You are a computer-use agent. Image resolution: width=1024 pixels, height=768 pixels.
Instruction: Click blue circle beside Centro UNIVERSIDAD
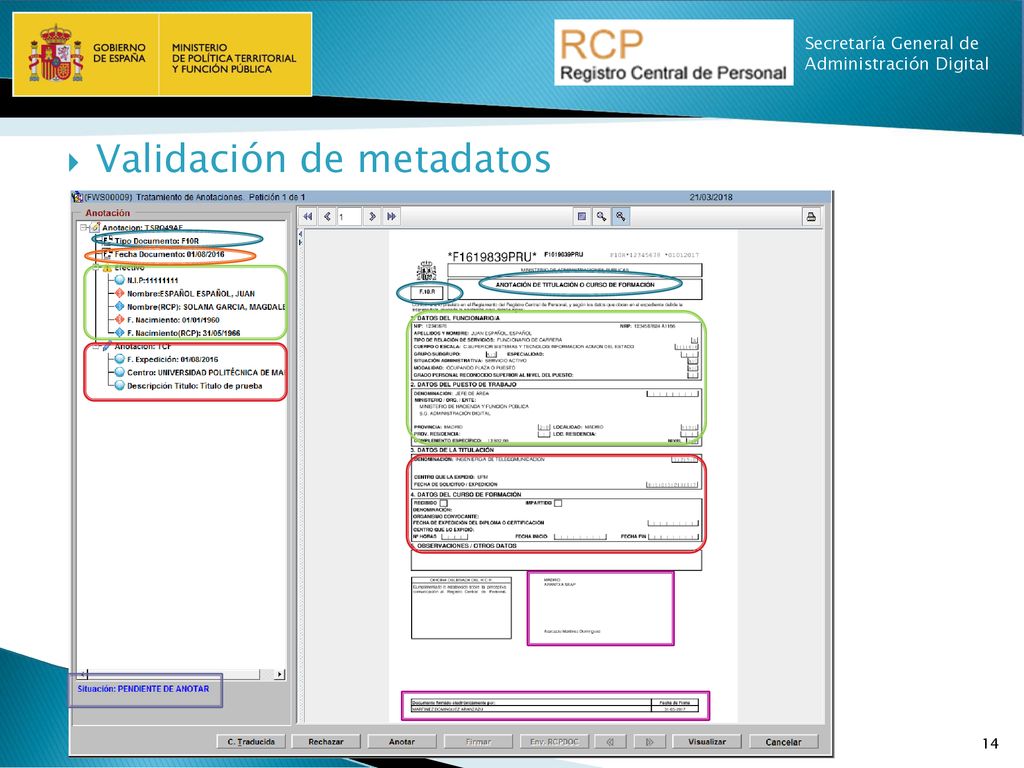(120, 372)
